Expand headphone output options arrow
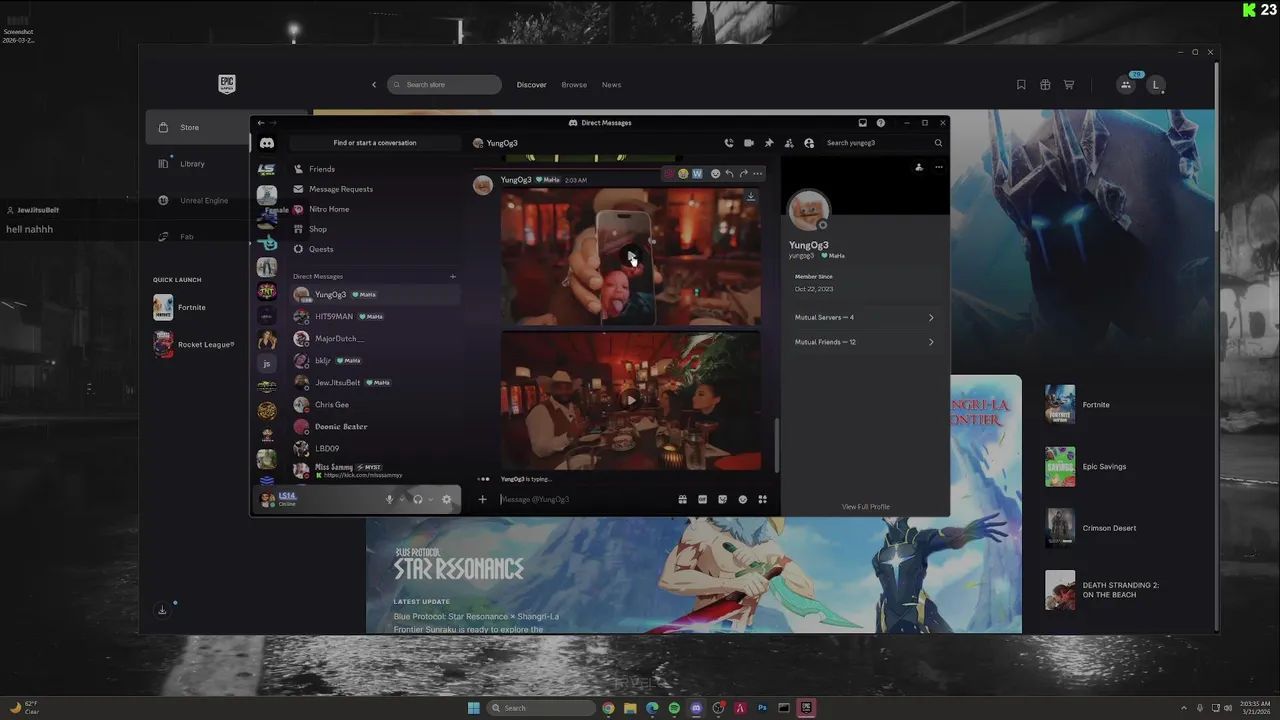The image size is (1280, 720). 430,499
